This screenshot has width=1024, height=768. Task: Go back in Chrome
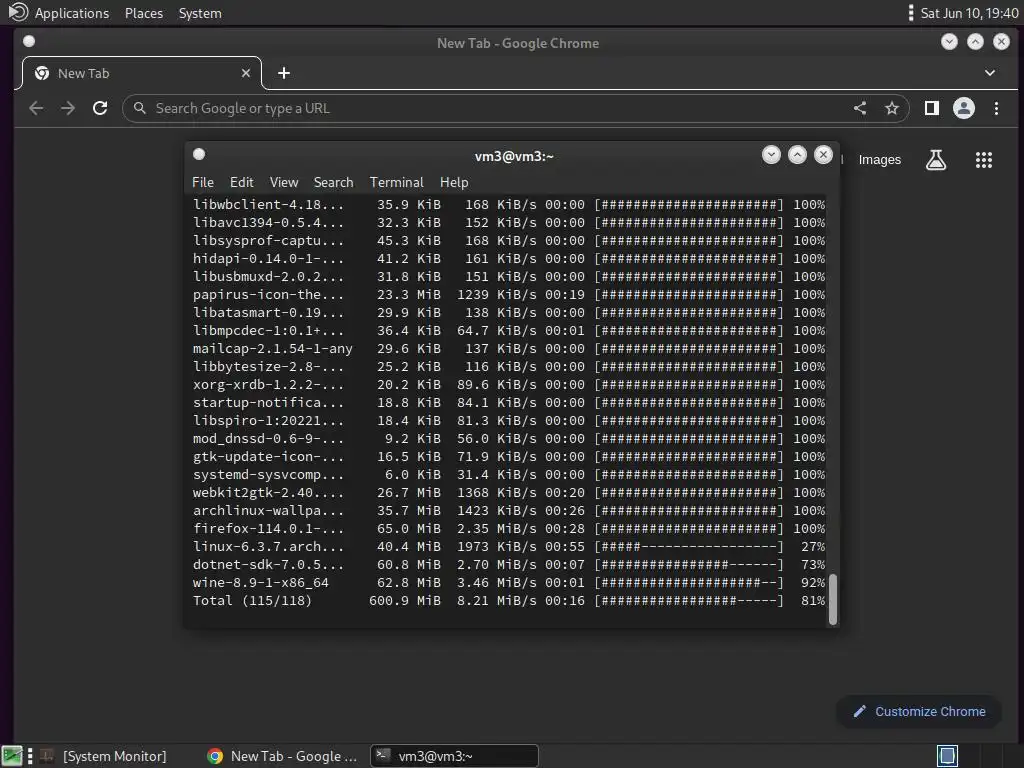pyautogui.click(x=36, y=108)
